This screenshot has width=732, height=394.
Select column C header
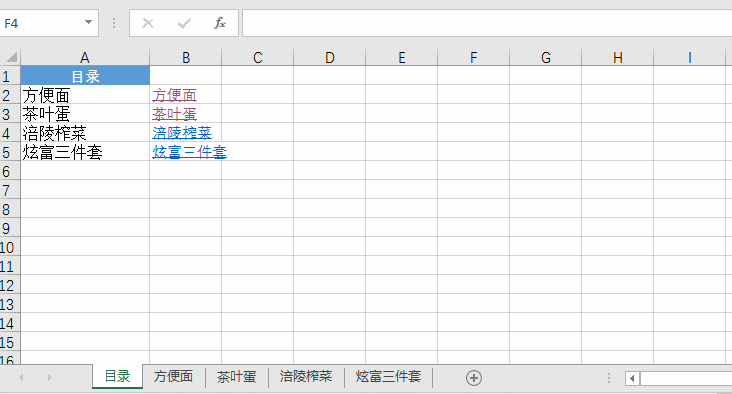pos(258,57)
